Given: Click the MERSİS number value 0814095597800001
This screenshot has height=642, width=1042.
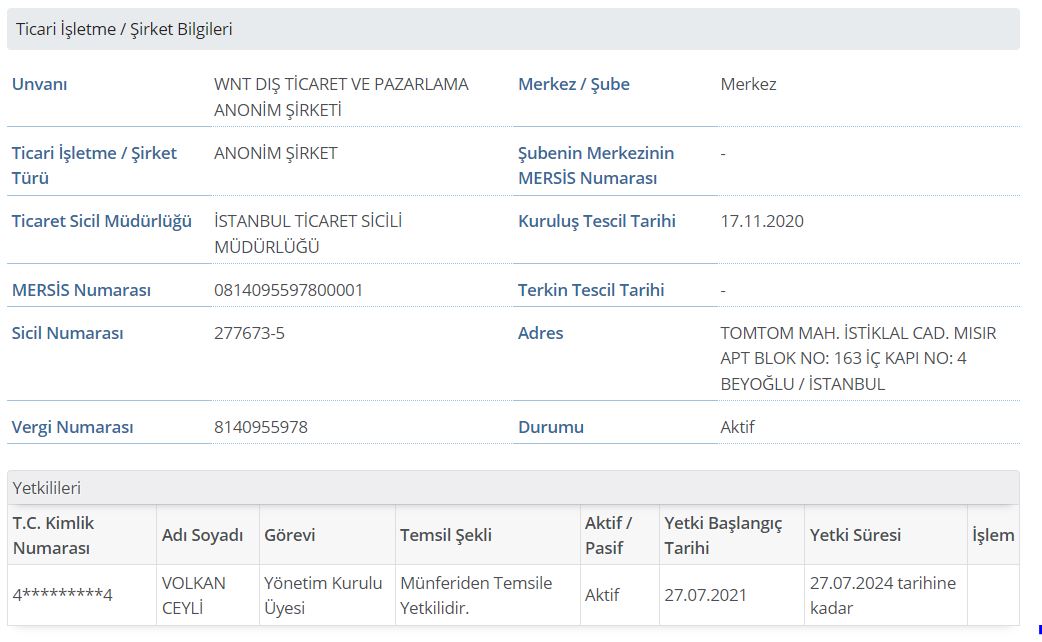Looking at the screenshot, I should tap(288, 290).
